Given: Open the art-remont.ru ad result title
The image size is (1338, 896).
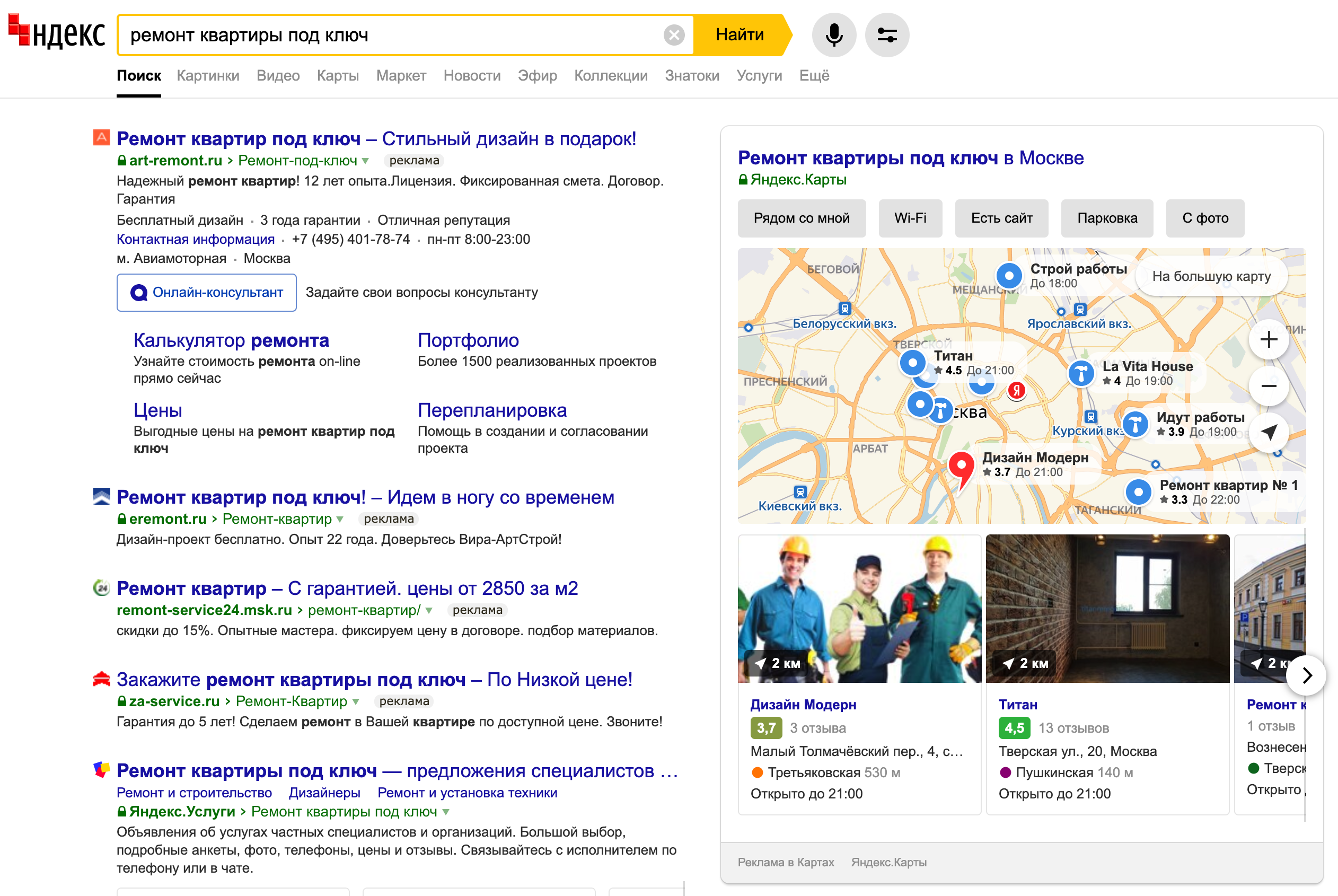Looking at the screenshot, I should tap(376, 138).
